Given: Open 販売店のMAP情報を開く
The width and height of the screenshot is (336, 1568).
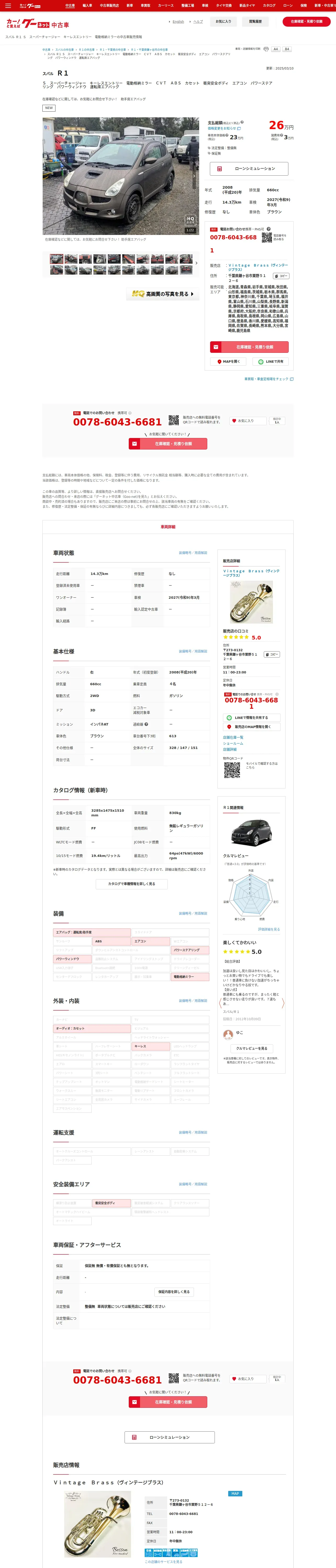Looking at the screenshot, I should 251,727.
